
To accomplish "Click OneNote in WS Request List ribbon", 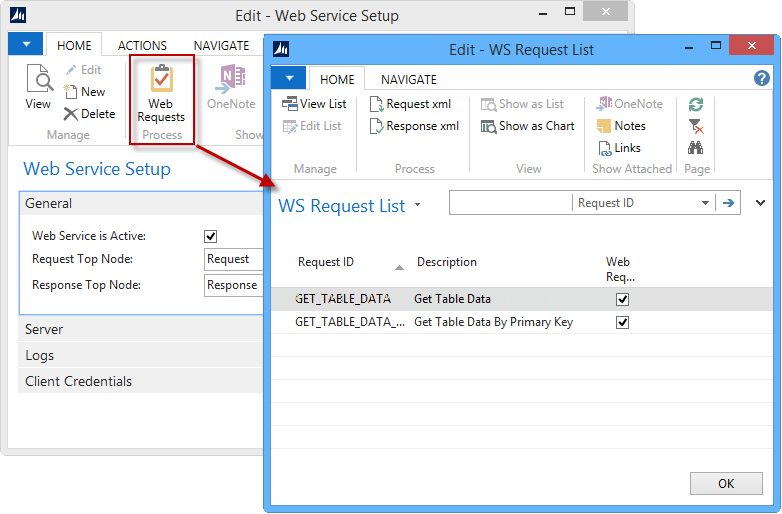I will [629, 104].
